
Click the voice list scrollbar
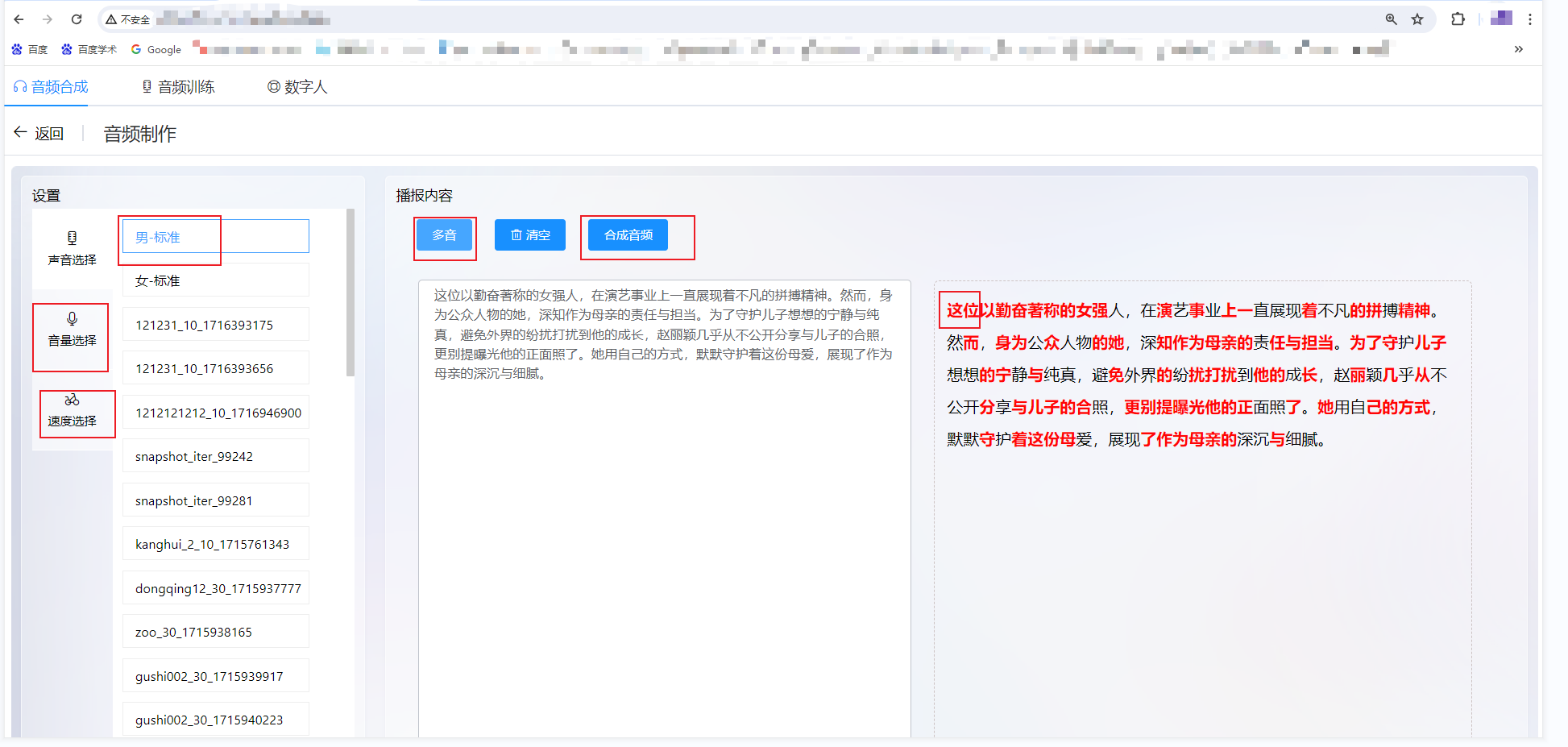pyautogui.click(x=350, y=293)
